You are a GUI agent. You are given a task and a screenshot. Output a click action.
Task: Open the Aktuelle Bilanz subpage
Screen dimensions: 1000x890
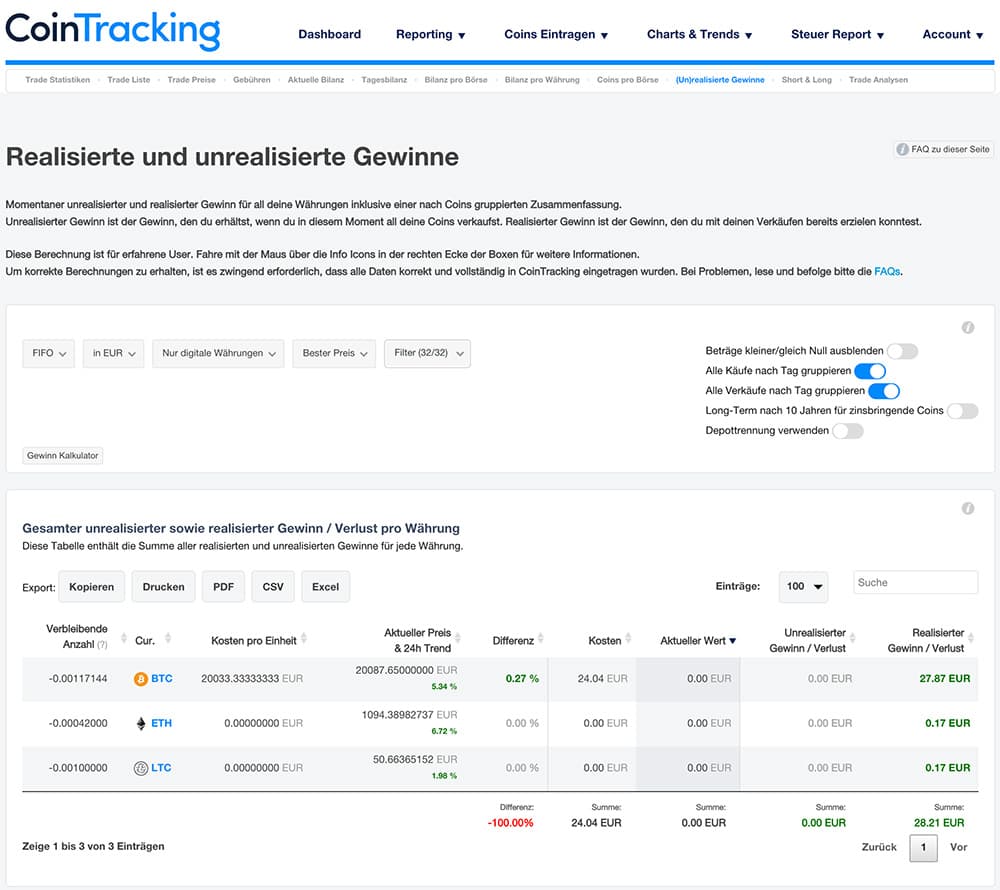click(316, 80)
